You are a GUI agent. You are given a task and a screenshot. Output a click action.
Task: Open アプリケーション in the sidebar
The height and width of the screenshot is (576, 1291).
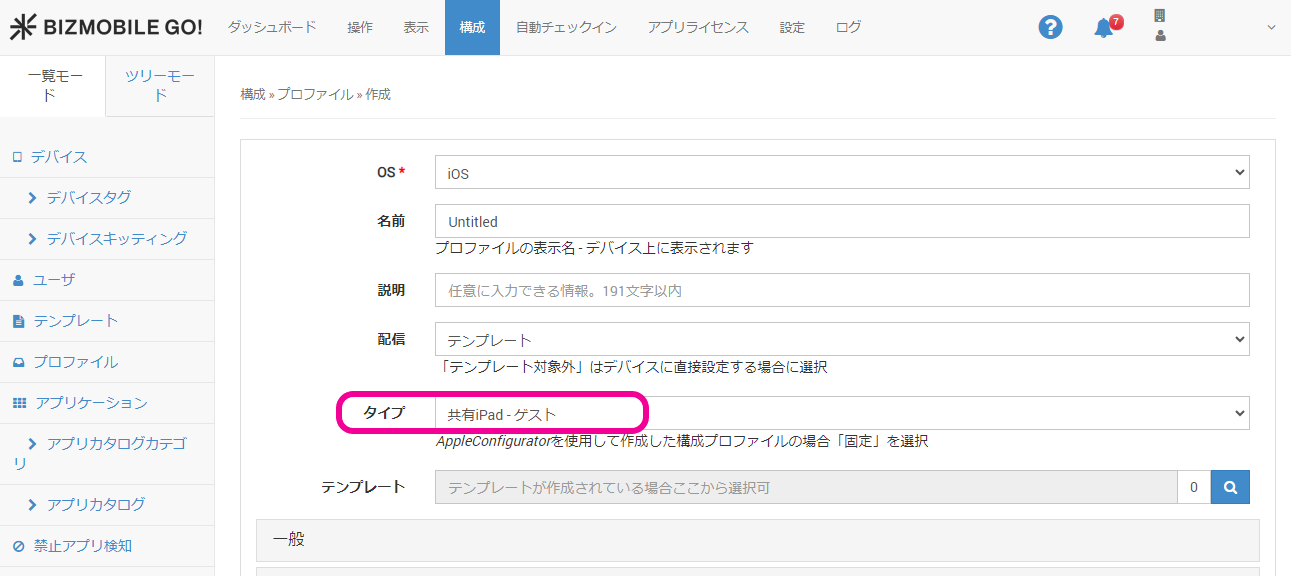(91, 403)
